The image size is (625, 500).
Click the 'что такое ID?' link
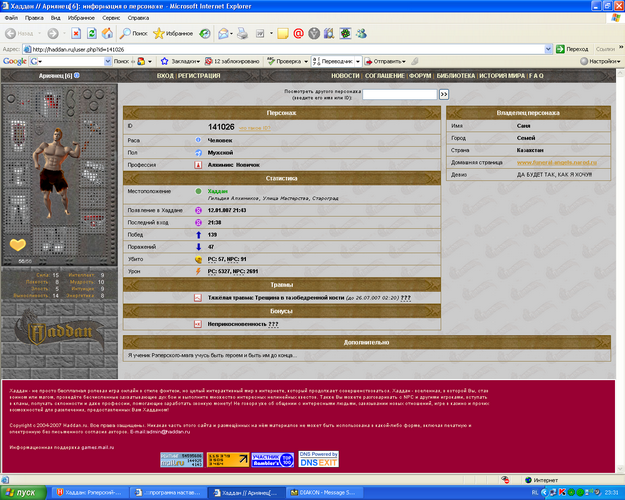[x=254, y=128]
